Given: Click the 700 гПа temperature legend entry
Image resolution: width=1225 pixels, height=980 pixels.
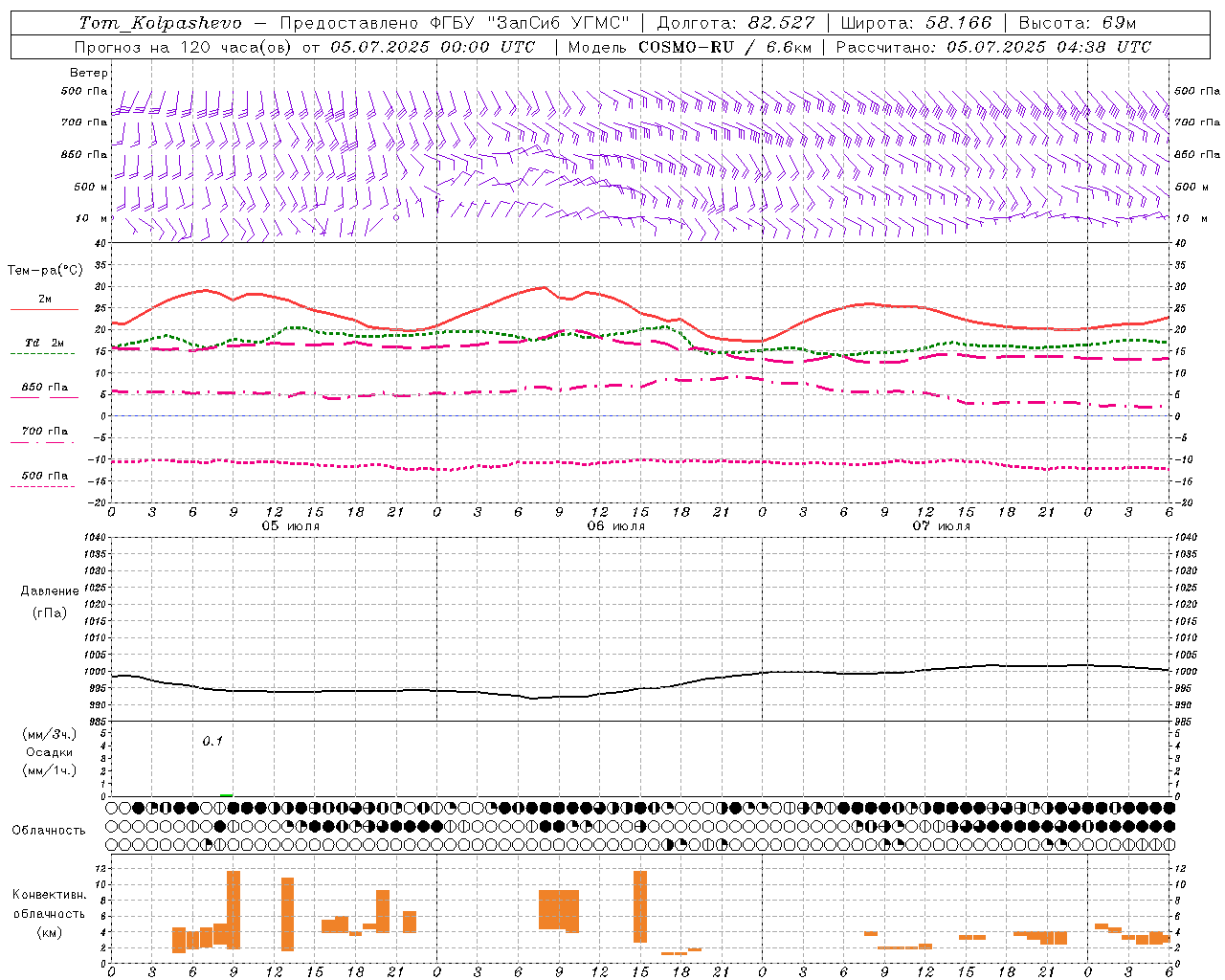Looking at the screenshot, I should [x=45, y=431].
